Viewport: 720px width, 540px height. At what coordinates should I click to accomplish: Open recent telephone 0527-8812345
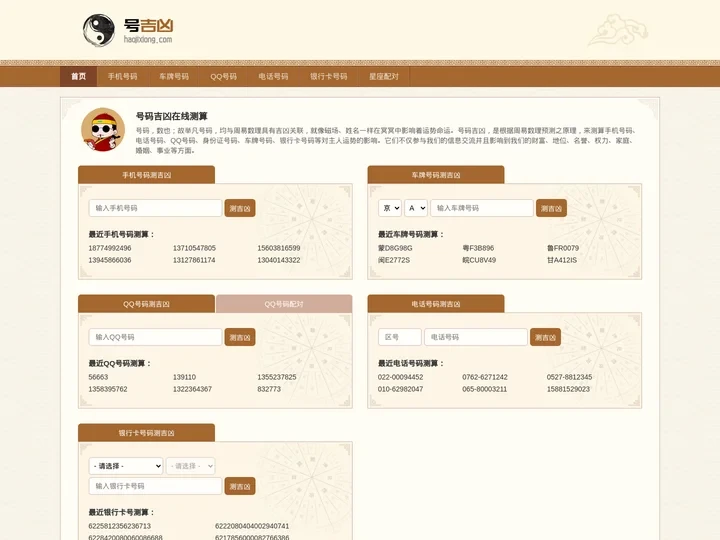coord(569,377)
